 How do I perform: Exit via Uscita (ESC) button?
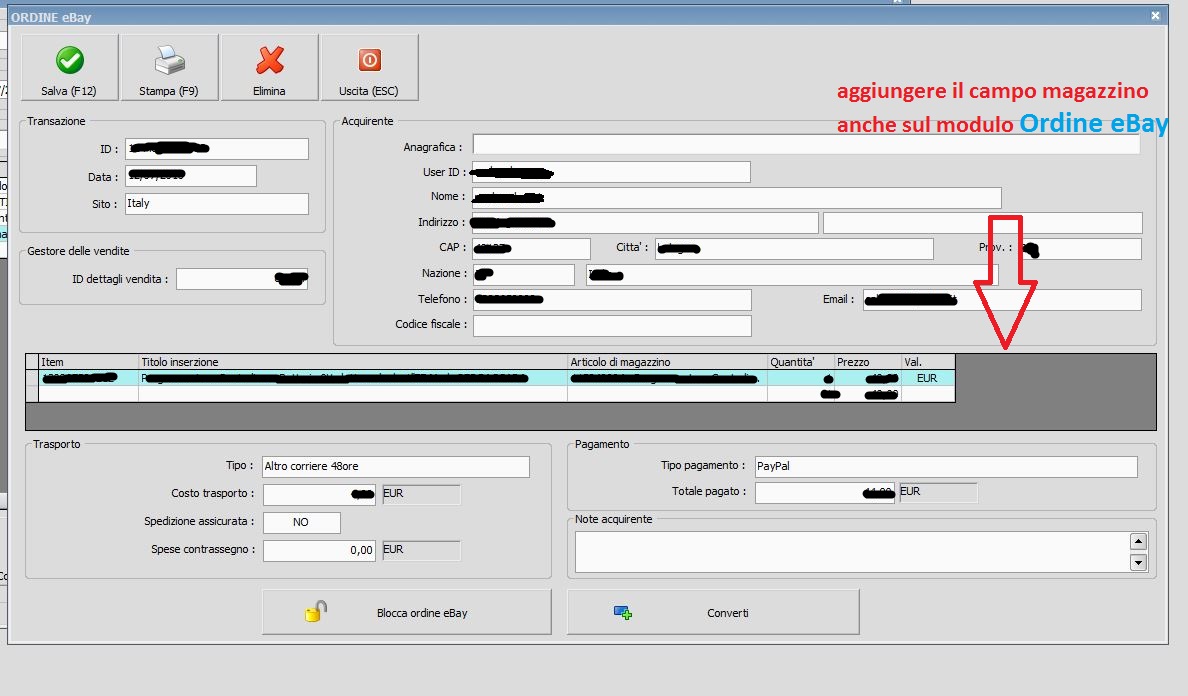(369, 67)
